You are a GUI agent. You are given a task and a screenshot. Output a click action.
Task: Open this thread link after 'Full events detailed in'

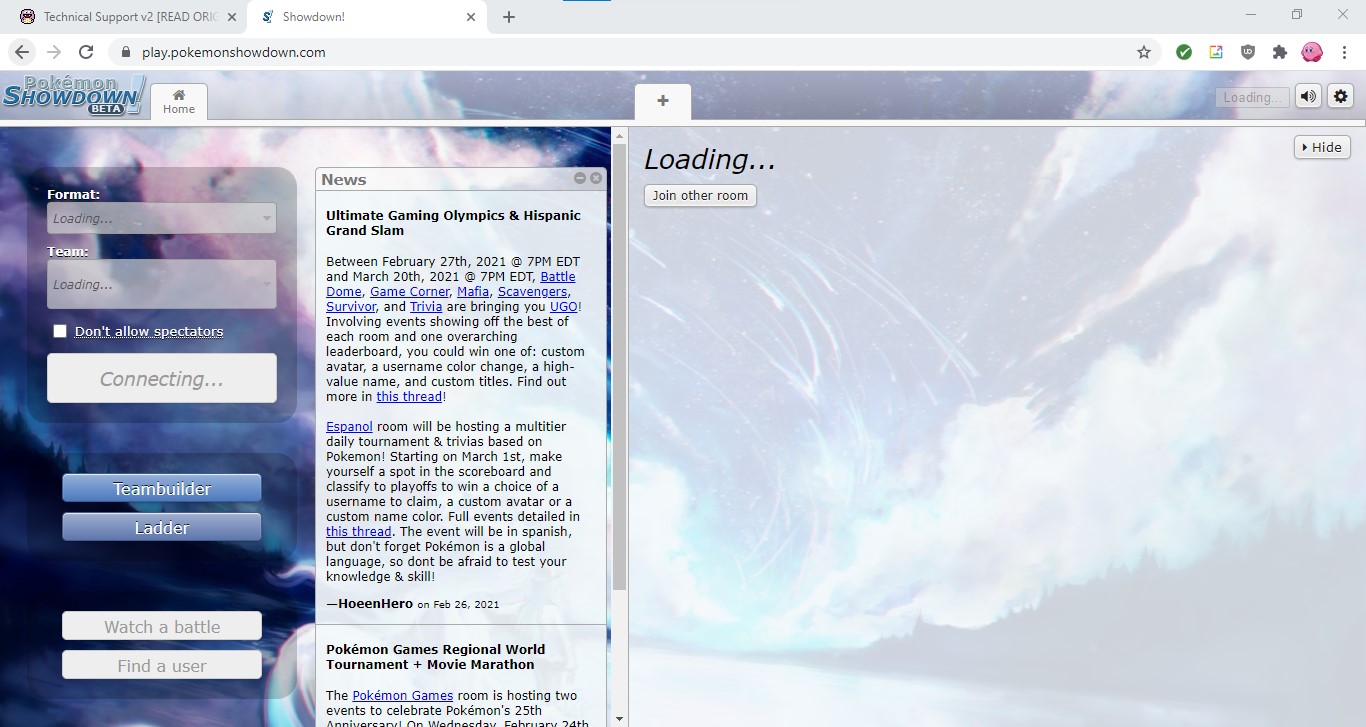tap(358, 532)
